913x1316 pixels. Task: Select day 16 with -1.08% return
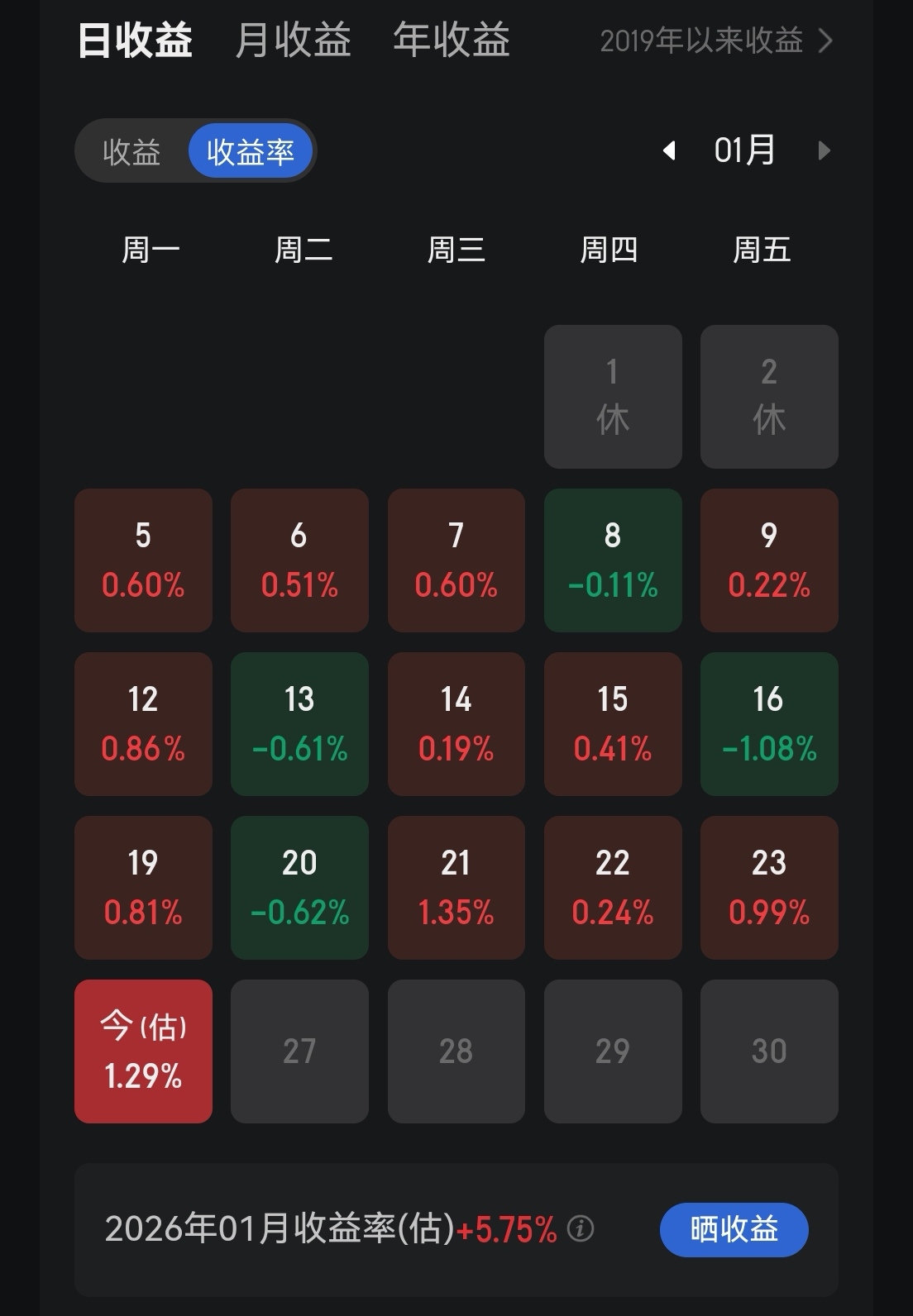tap(769, 723)
